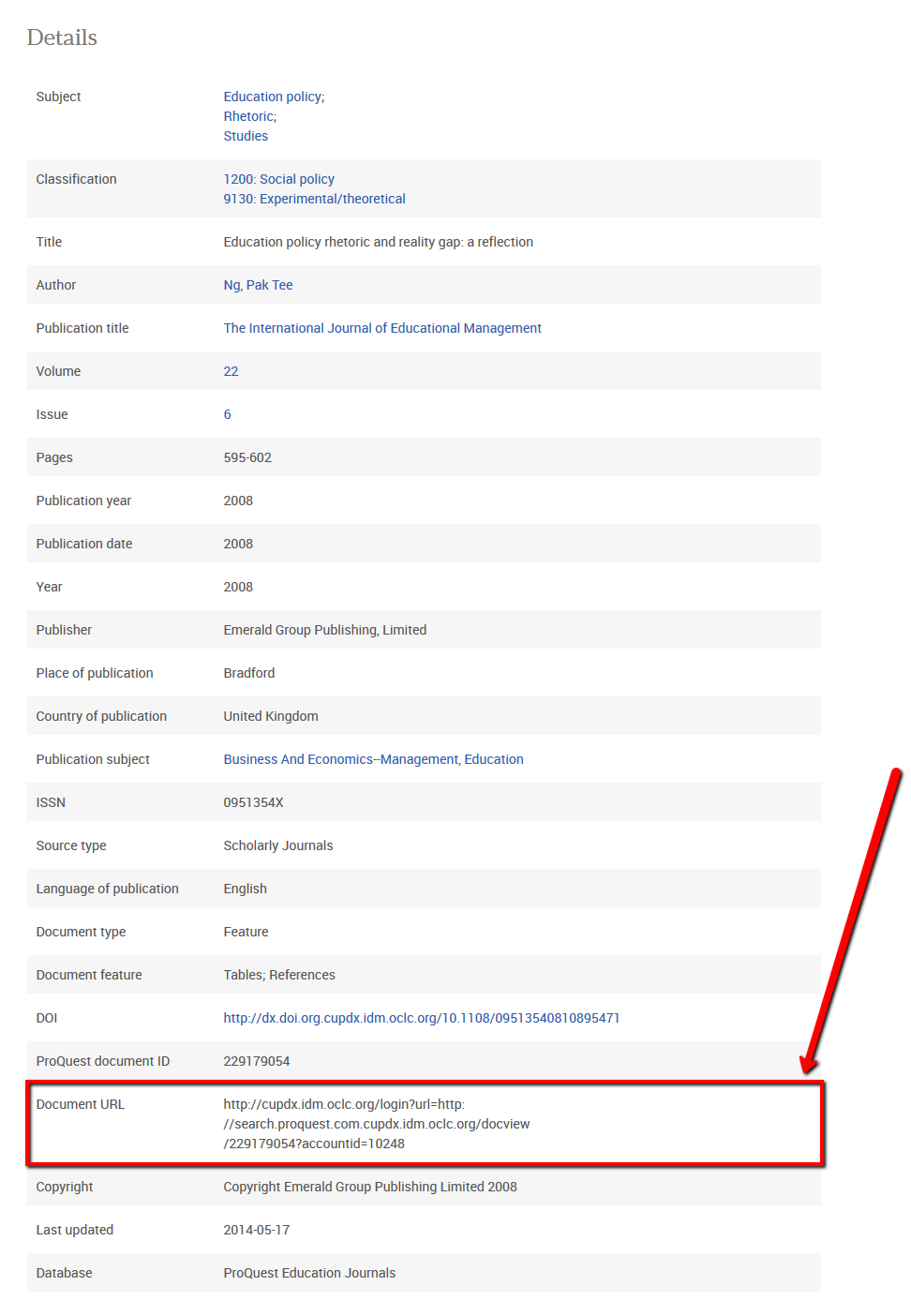
Task: Open classification 9130: Experimental/theoretical
Action: click(x=314, y=198)
